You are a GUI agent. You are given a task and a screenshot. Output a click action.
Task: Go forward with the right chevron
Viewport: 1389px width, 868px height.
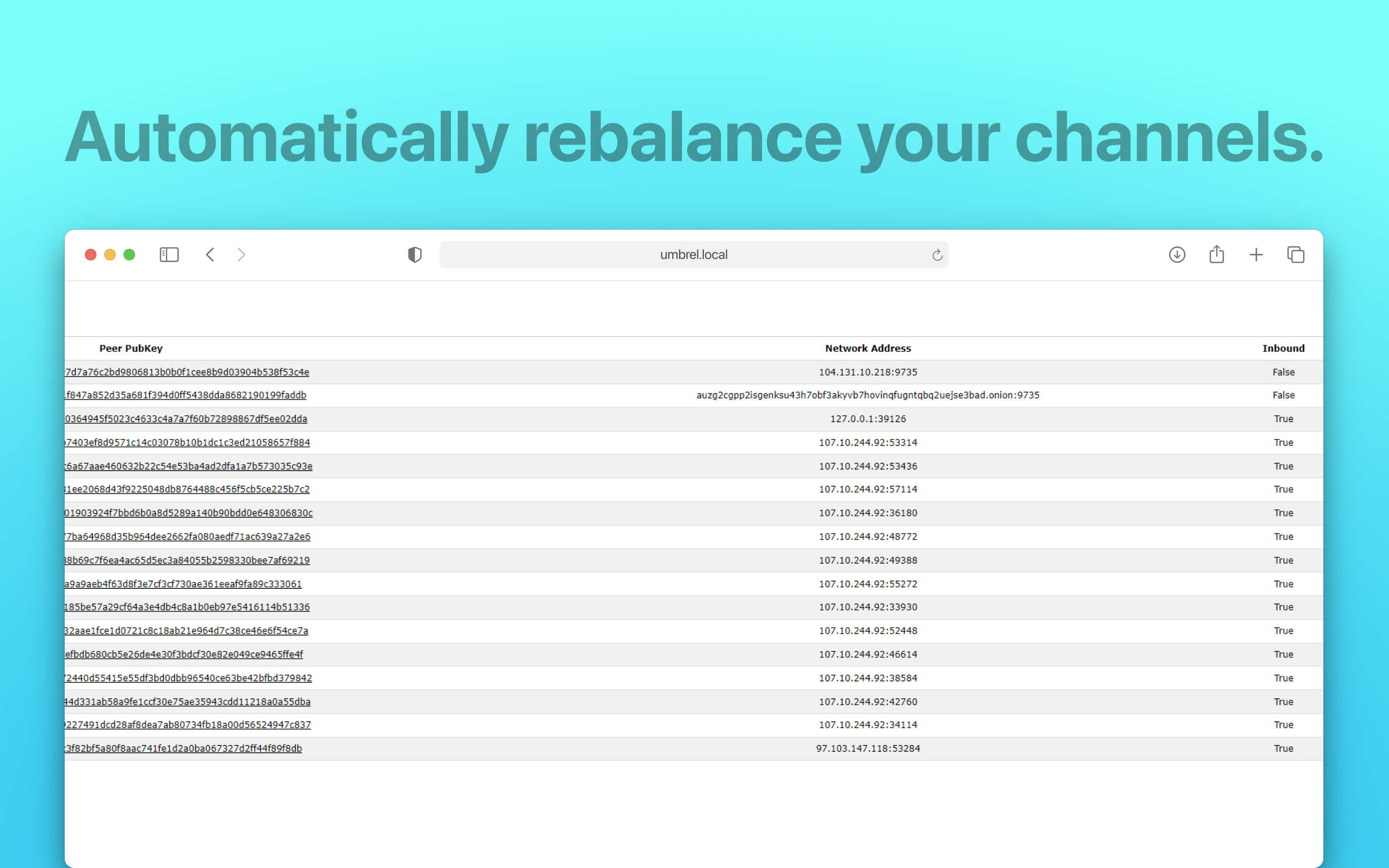242,254
